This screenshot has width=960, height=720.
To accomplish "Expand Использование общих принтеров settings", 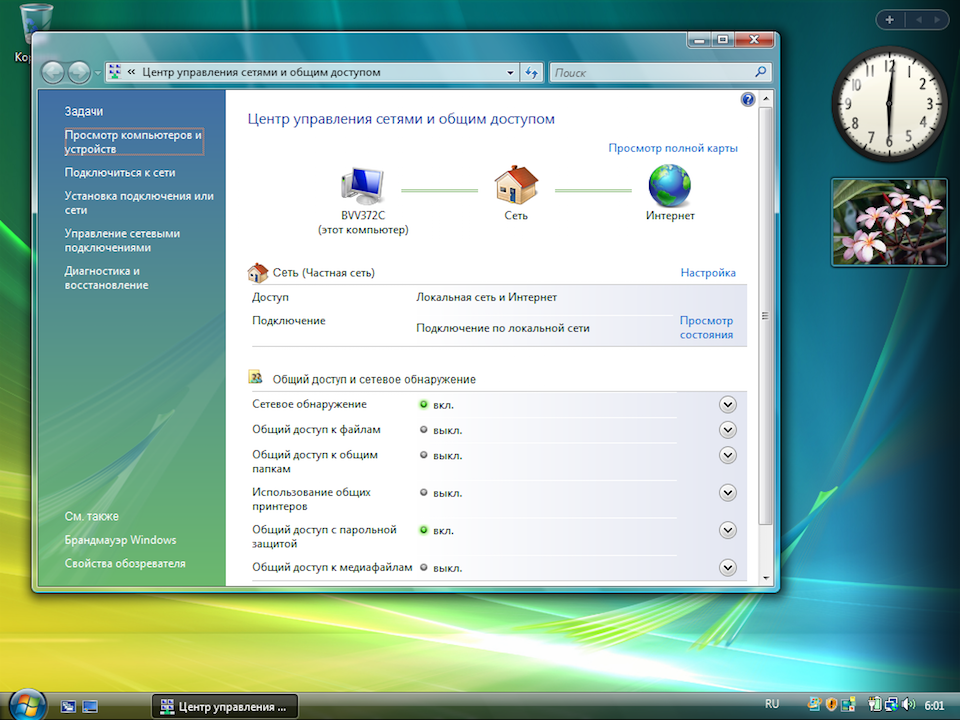I will (x=727, y=493).
